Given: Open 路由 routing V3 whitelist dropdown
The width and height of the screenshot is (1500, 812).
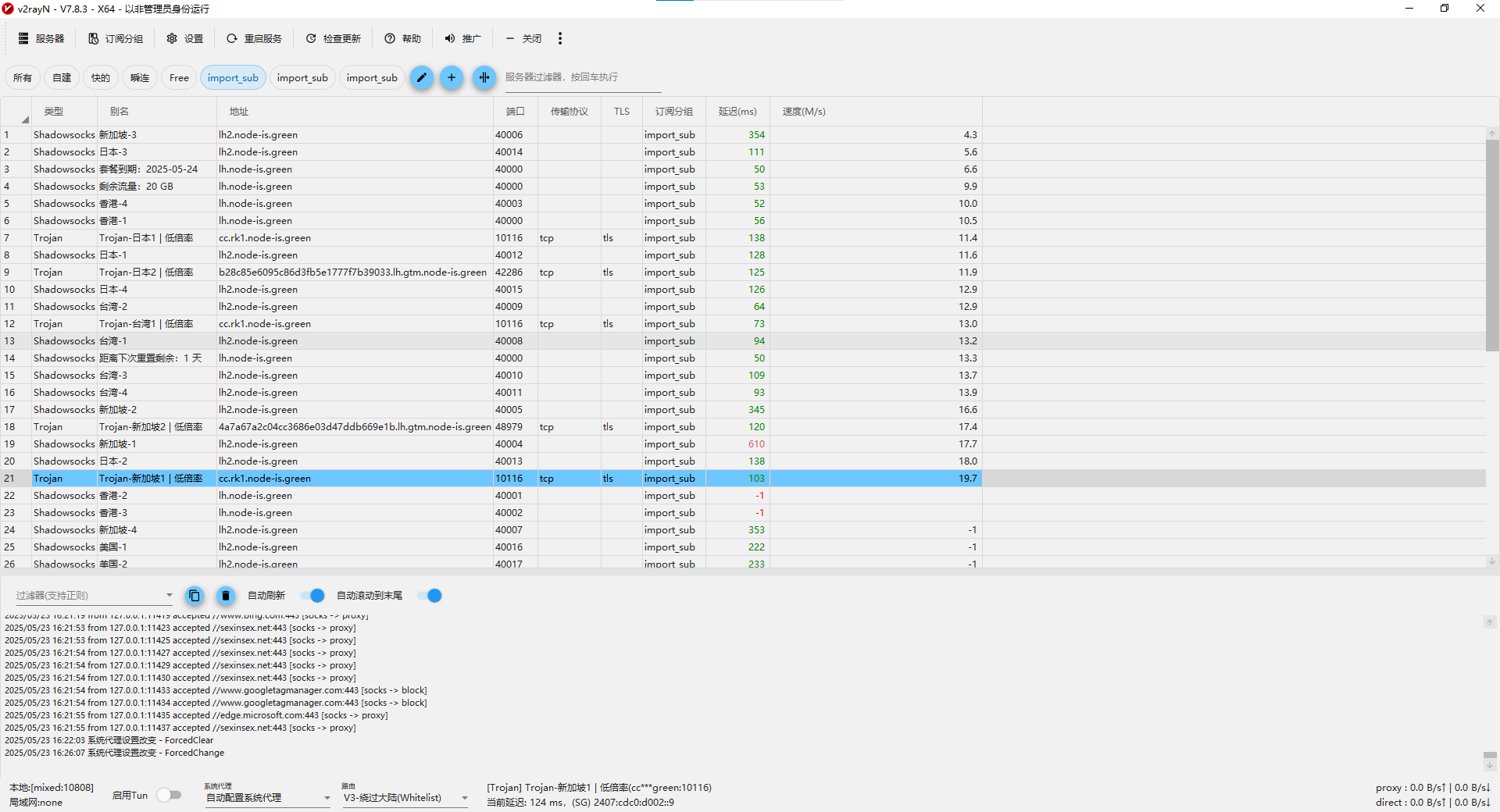Looking at the screenshot, I should [405, 798].
